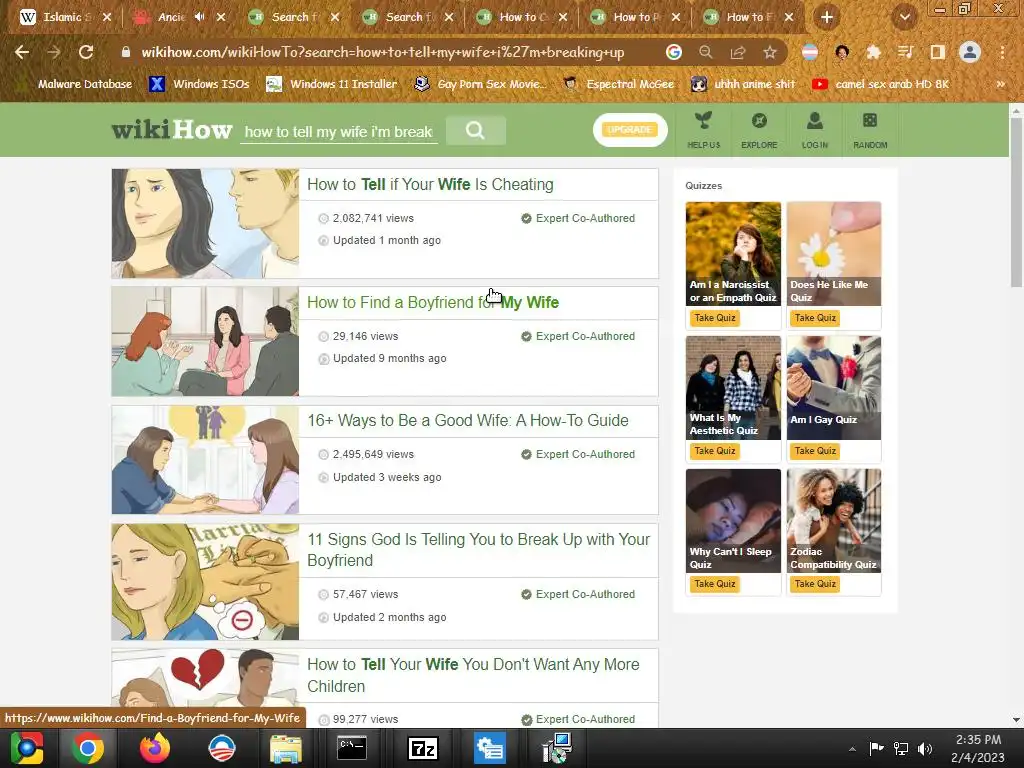Open the file explorer folder in the taskbar

[x=285, y=748]
